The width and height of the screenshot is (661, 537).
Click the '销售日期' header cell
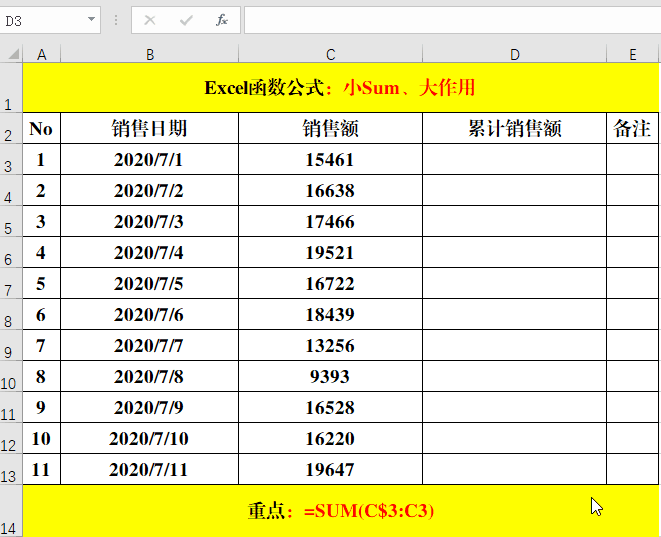[x=150, y=128]
